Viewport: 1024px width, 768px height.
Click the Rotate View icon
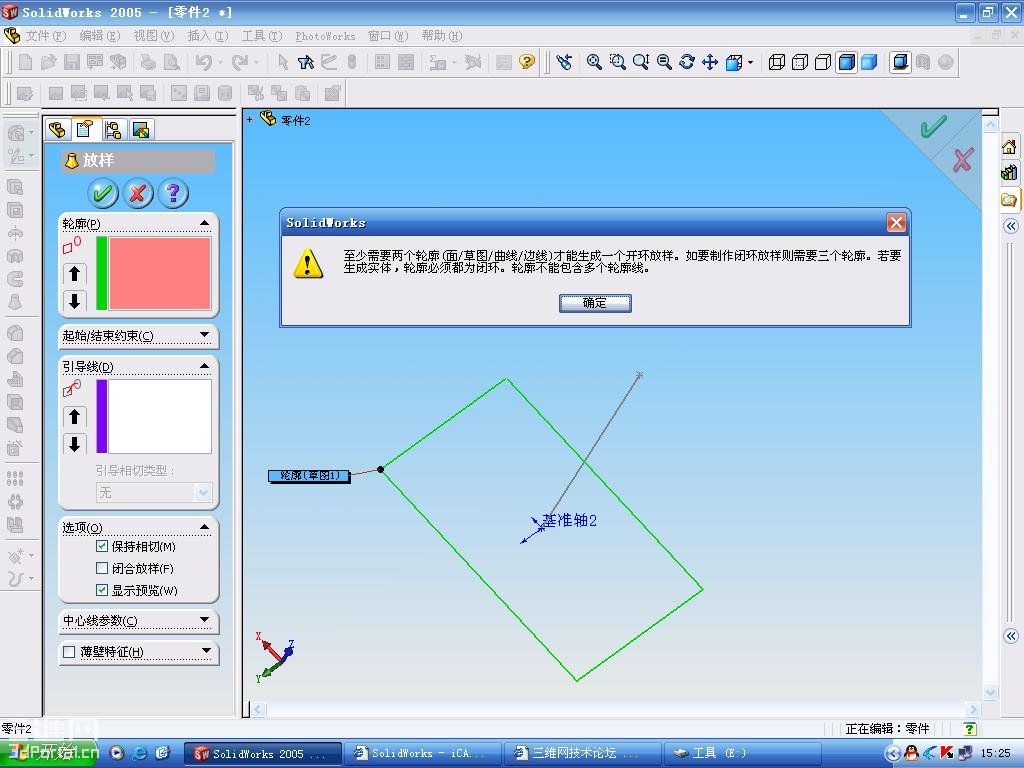click(687, 62)
